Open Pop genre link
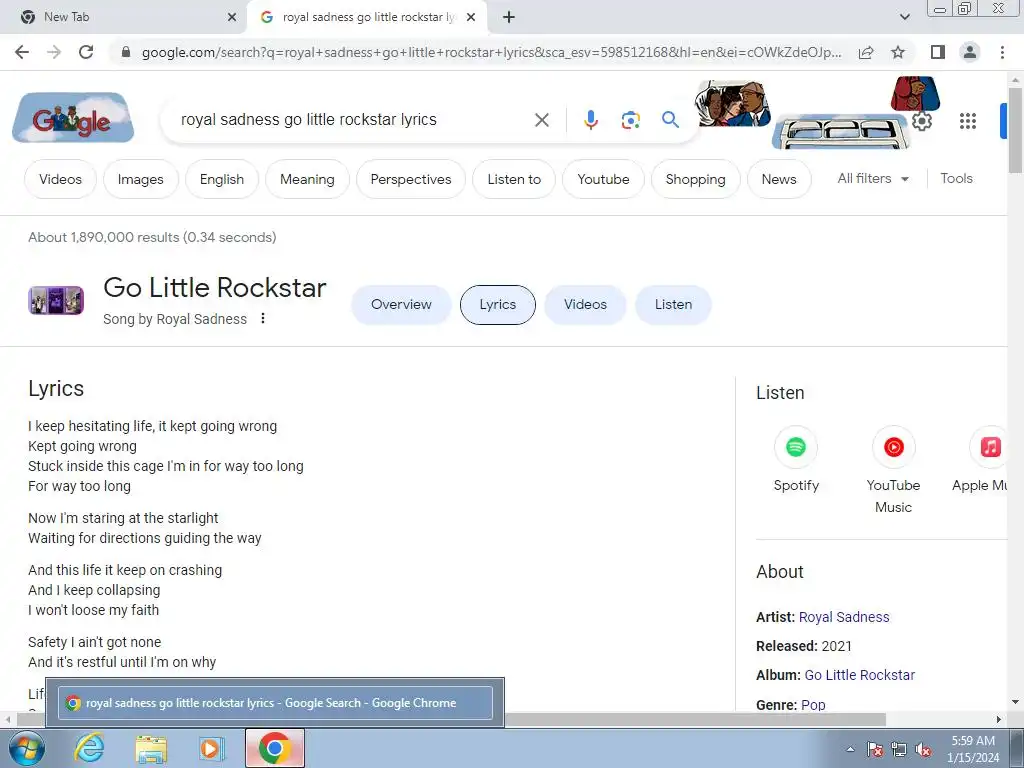This screenshot has width=1024, height=768. click(x=813, y=705)
